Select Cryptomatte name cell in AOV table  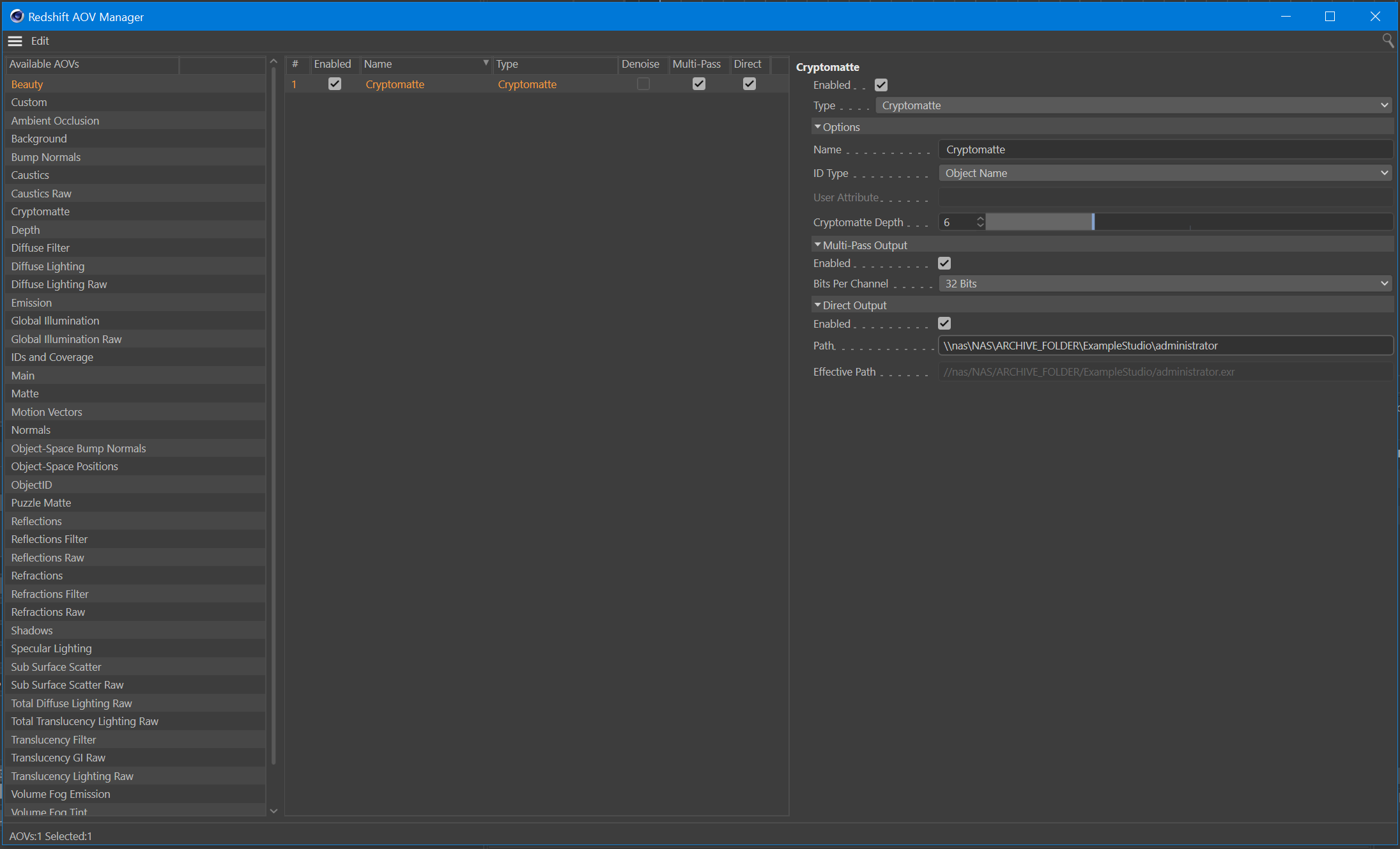point(395,84)
